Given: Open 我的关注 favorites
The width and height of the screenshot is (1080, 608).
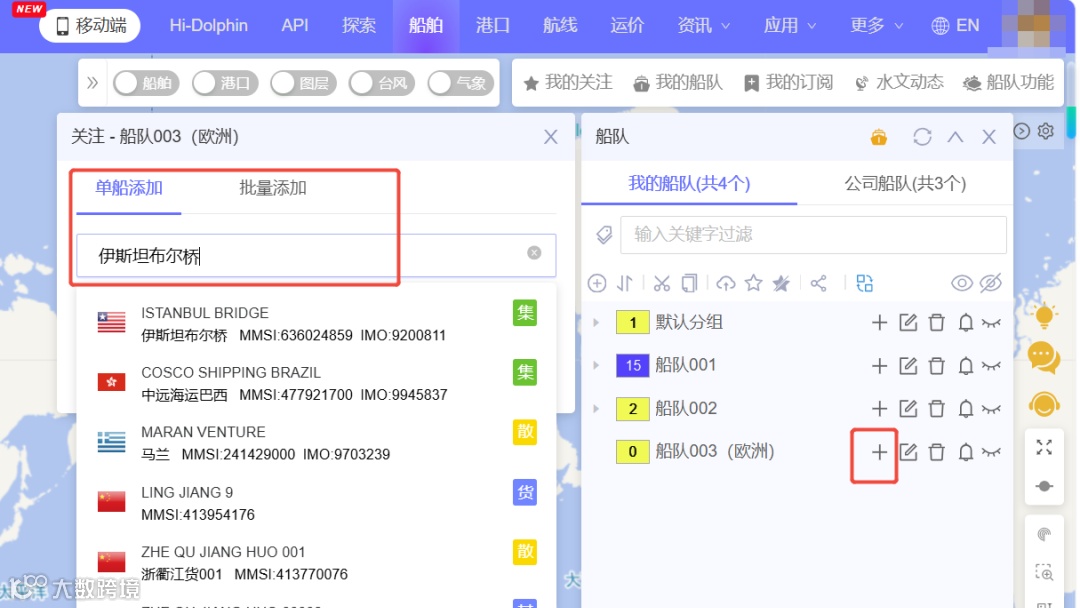Looking at the screenshot, I should click(x=568, y=83).
